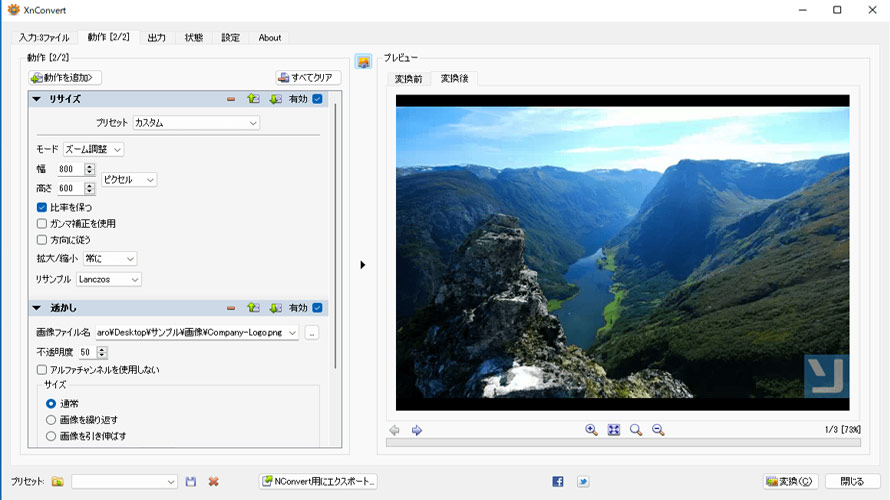Delete preset with red X icon

(213, 481)
